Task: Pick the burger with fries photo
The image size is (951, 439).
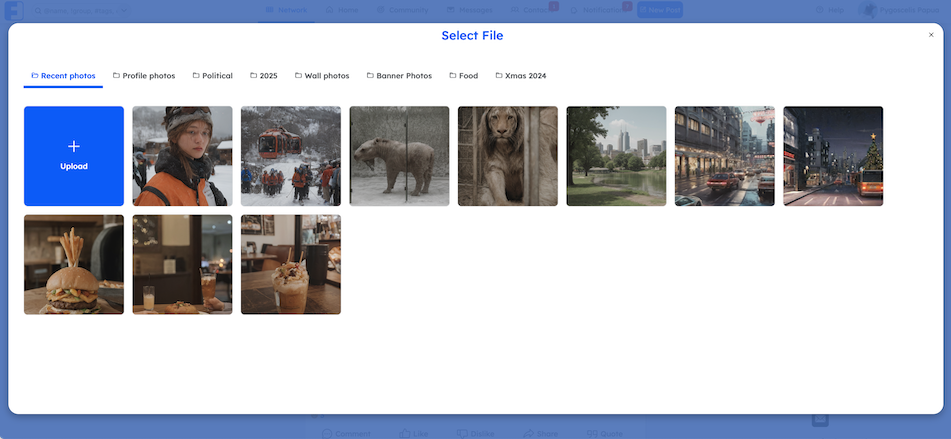Action: coord(74,265)
